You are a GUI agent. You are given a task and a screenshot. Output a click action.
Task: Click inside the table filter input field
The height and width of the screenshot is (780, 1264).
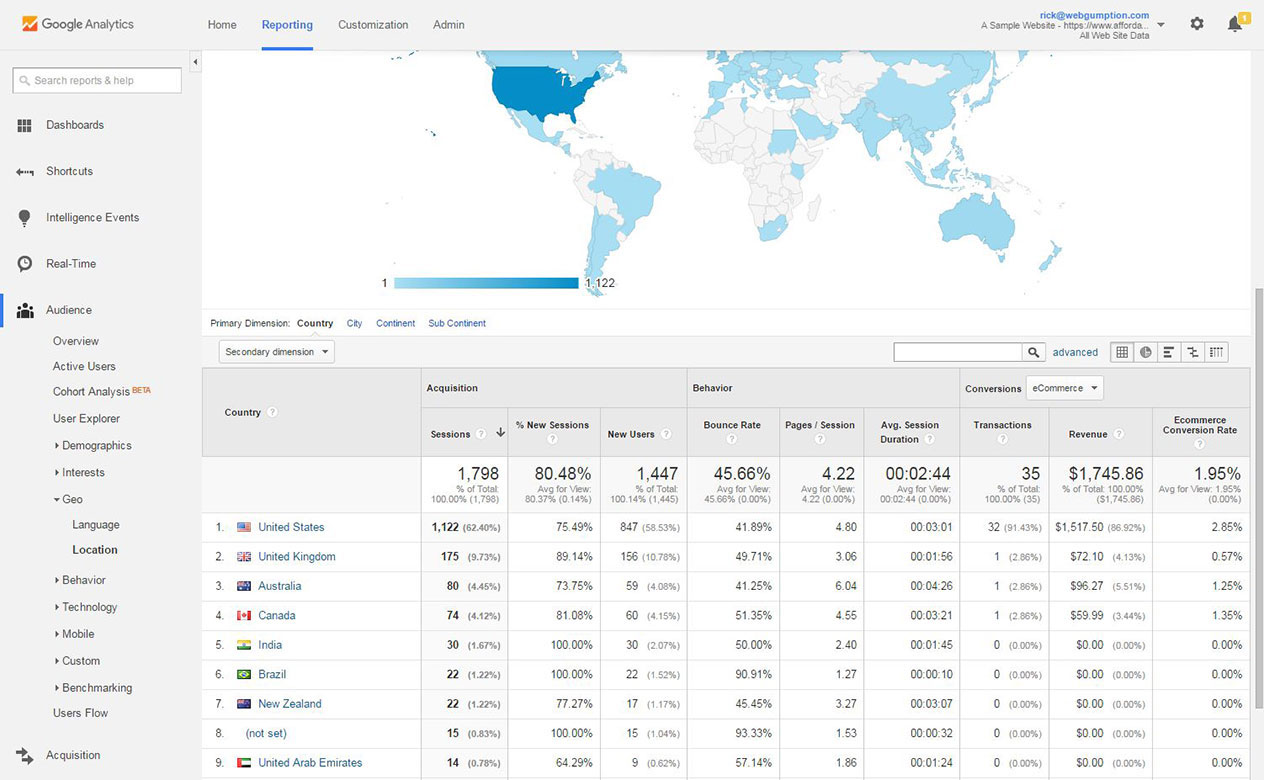pos(957,352)
